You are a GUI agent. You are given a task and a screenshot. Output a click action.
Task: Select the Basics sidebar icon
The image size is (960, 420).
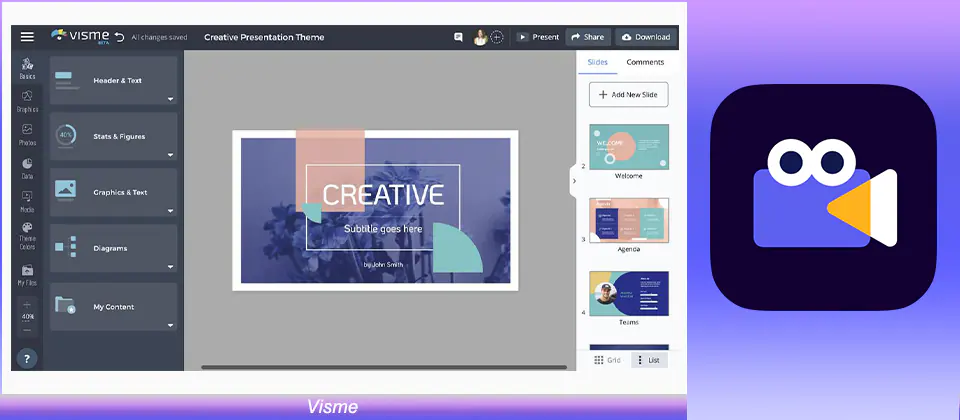(27, 69)
